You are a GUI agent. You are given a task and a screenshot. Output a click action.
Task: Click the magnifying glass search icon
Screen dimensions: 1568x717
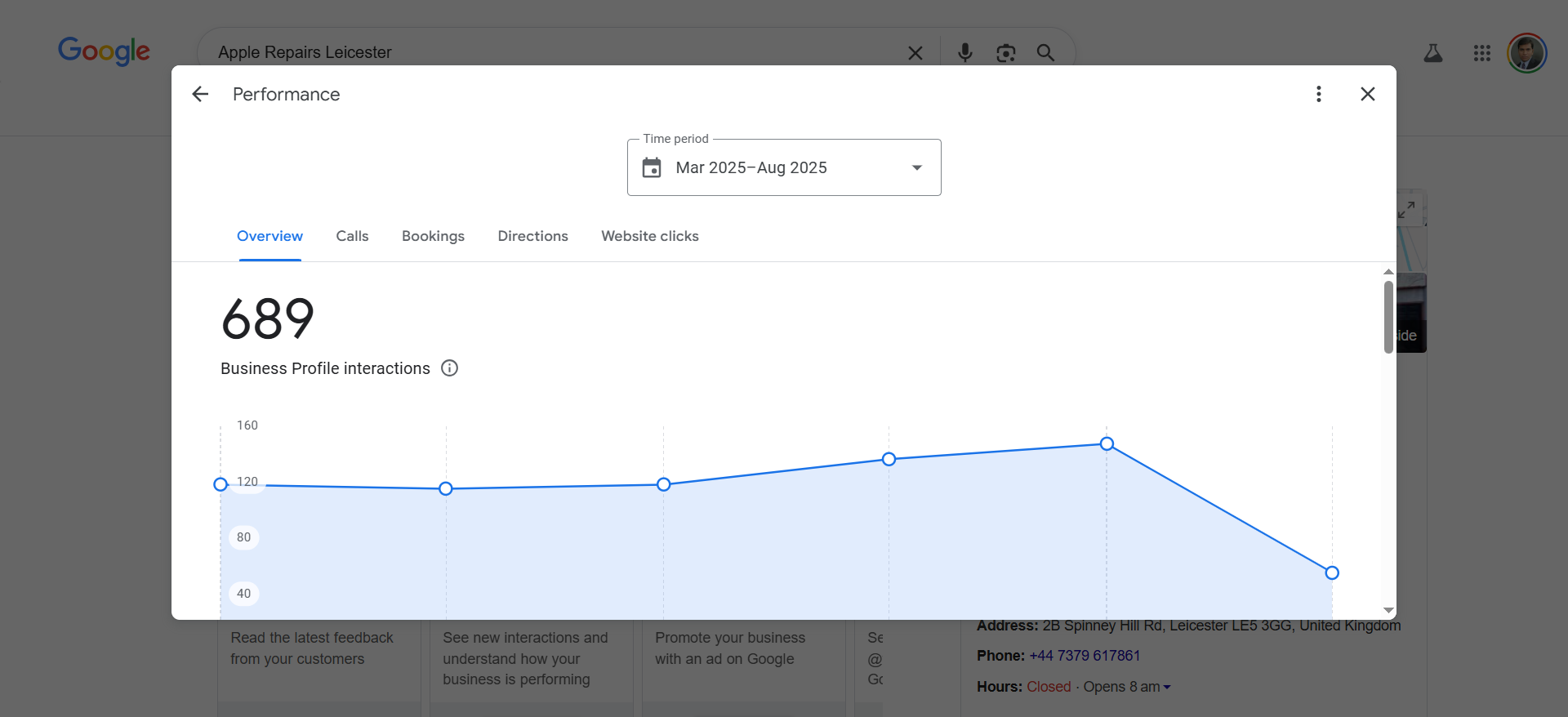tap(1045, 53)
